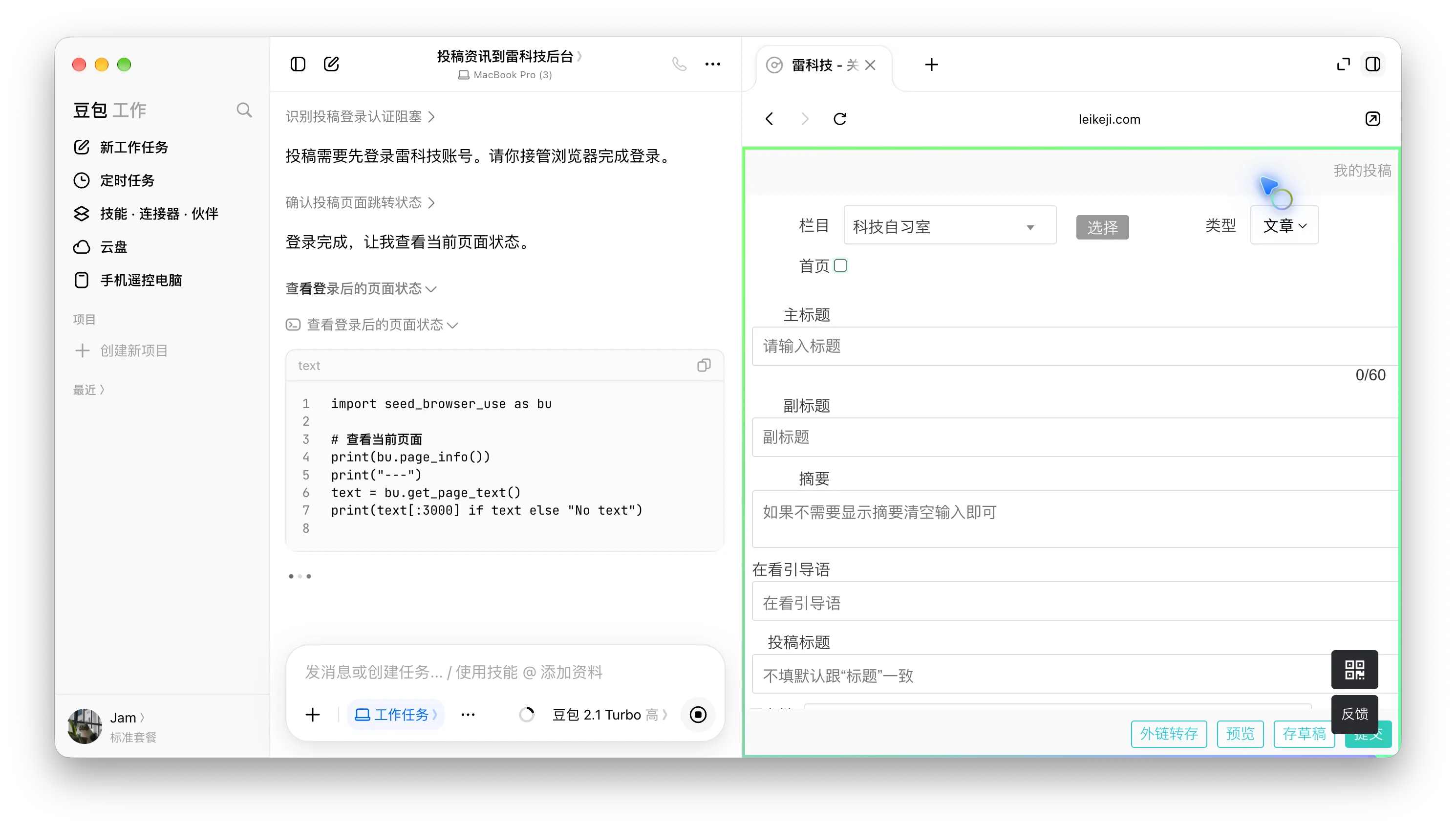Open page in external browser icon
The width and height of the screenshot is (1456, 830).
(1372, 119)
